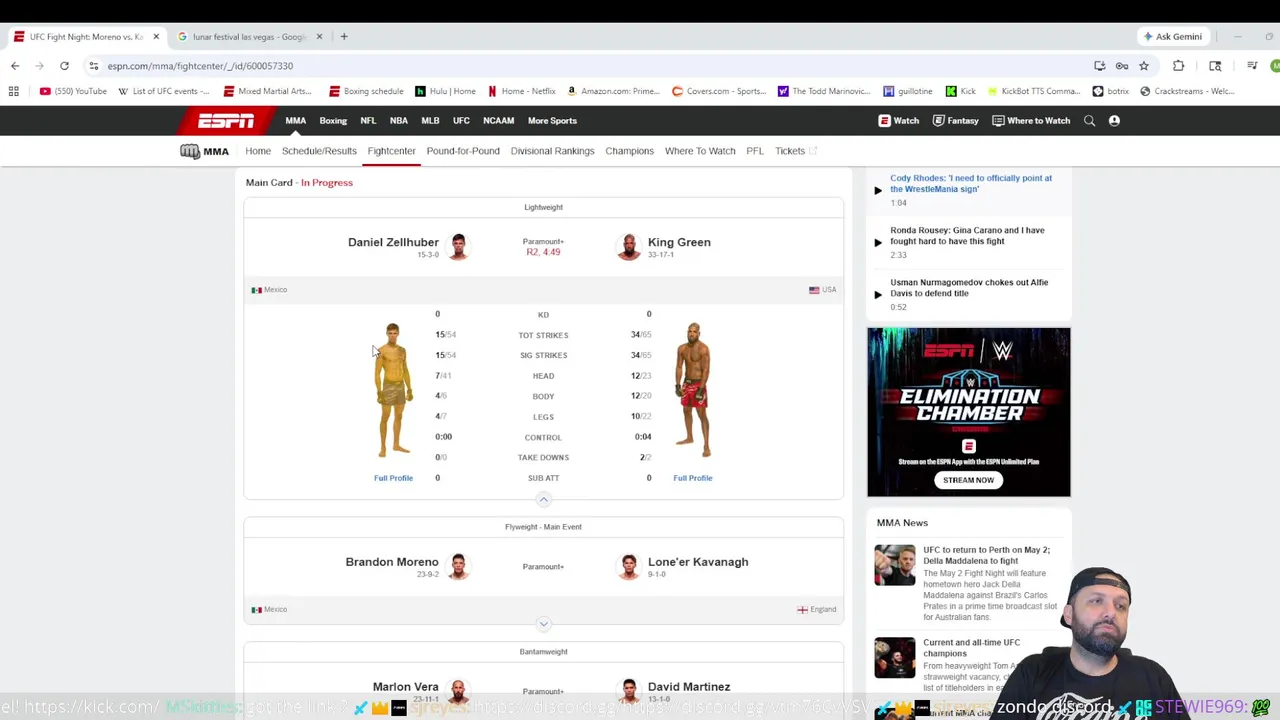Play the Ronda Rousey video

click(x=878, y=242)
